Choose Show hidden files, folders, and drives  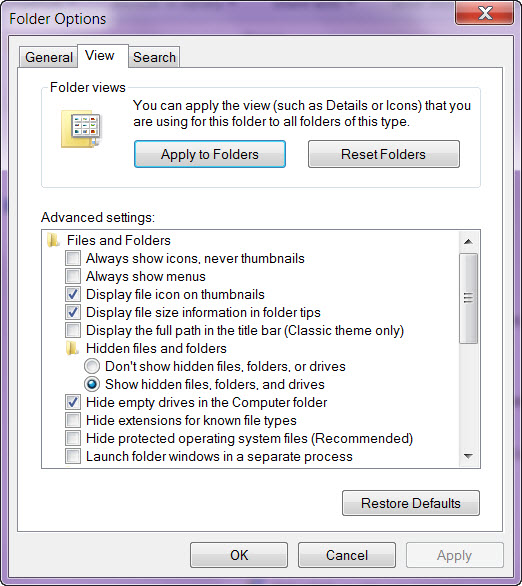coord(92,384)
